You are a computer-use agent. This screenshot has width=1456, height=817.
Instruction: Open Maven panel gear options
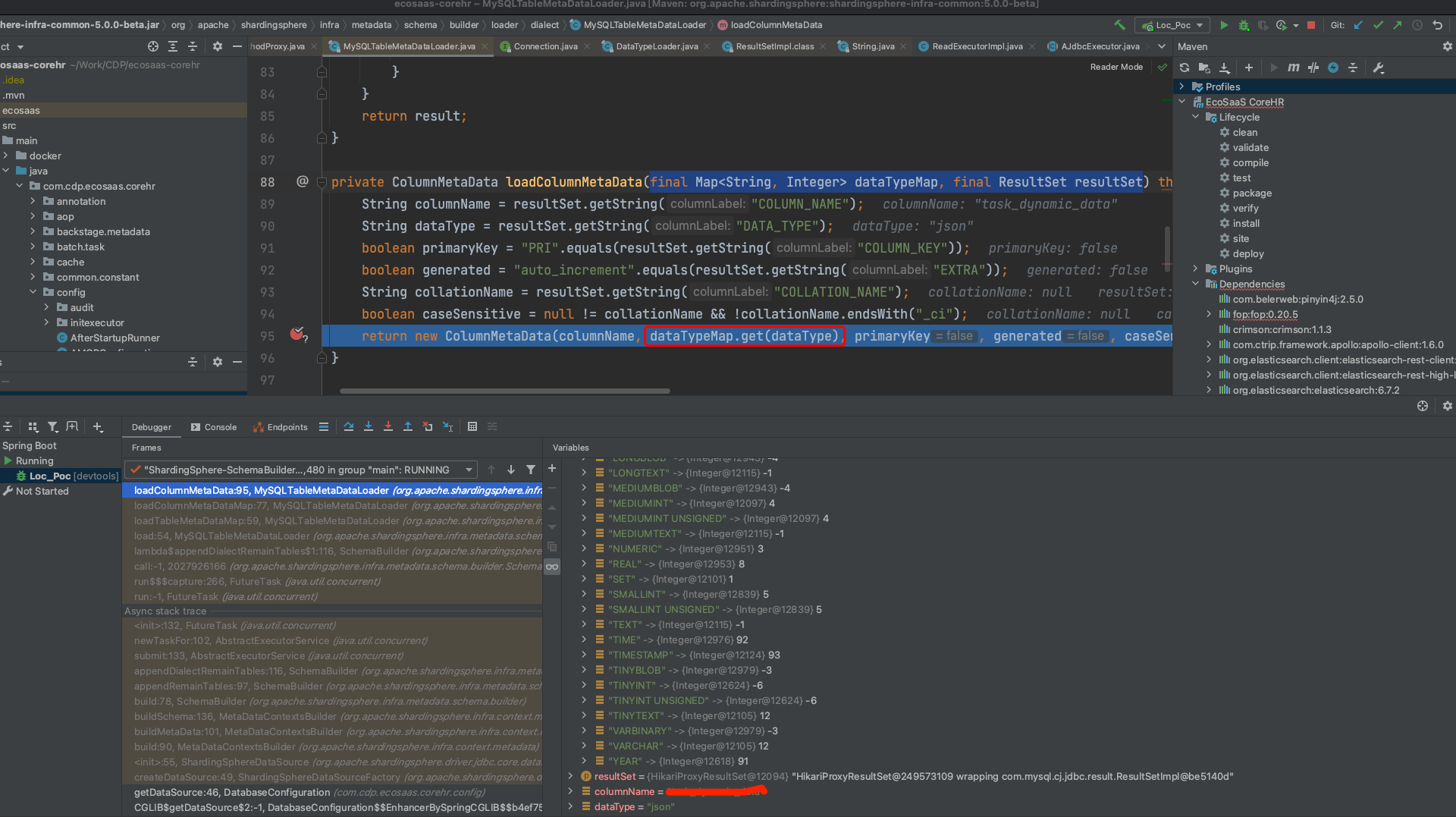pyautogui.click(x=1447, y=46)
